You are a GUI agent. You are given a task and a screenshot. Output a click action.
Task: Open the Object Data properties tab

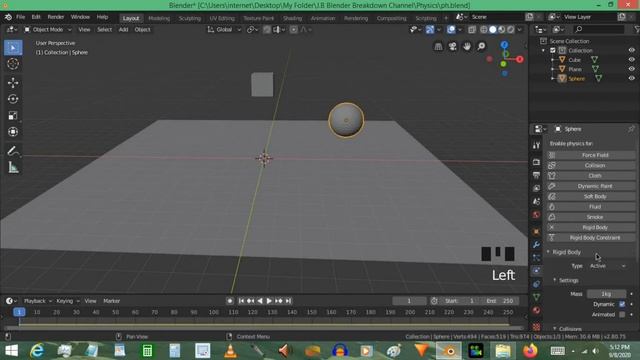point(536,297)
